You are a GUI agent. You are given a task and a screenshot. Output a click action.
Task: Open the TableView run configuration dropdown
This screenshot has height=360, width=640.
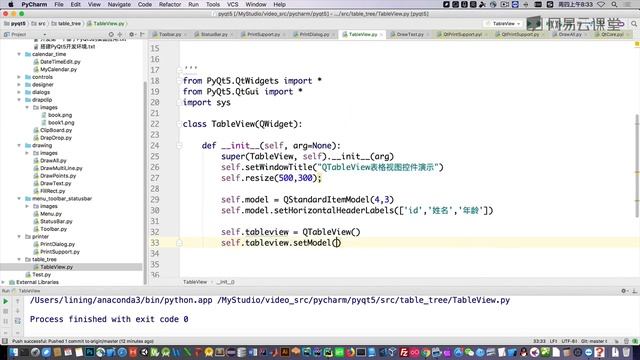[x=503, y=24]
